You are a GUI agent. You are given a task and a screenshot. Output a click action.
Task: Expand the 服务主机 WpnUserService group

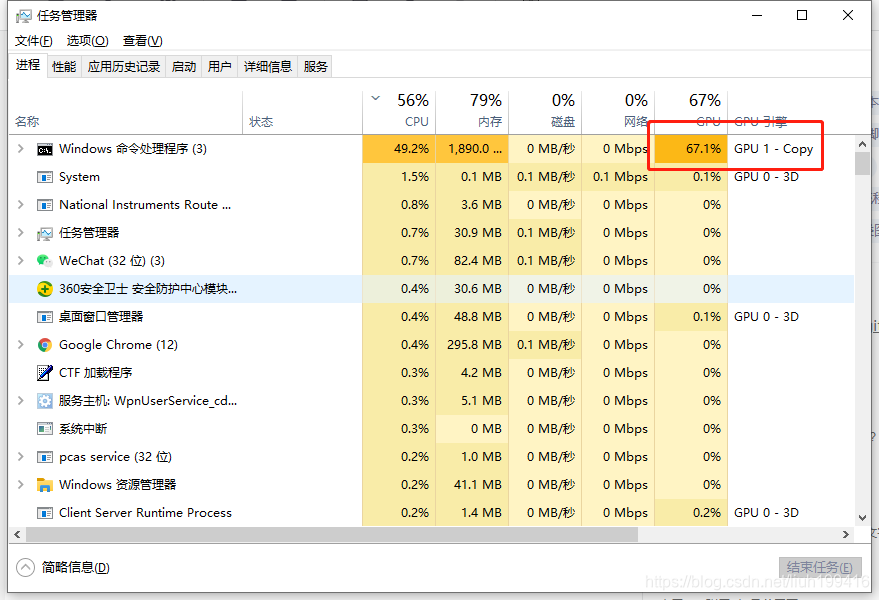pos(21,401)
